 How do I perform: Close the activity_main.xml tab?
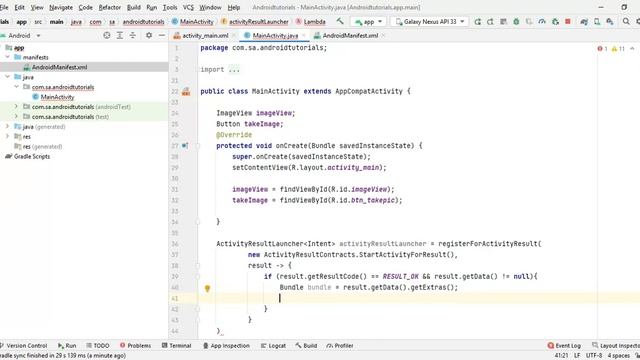coord(234,36)
